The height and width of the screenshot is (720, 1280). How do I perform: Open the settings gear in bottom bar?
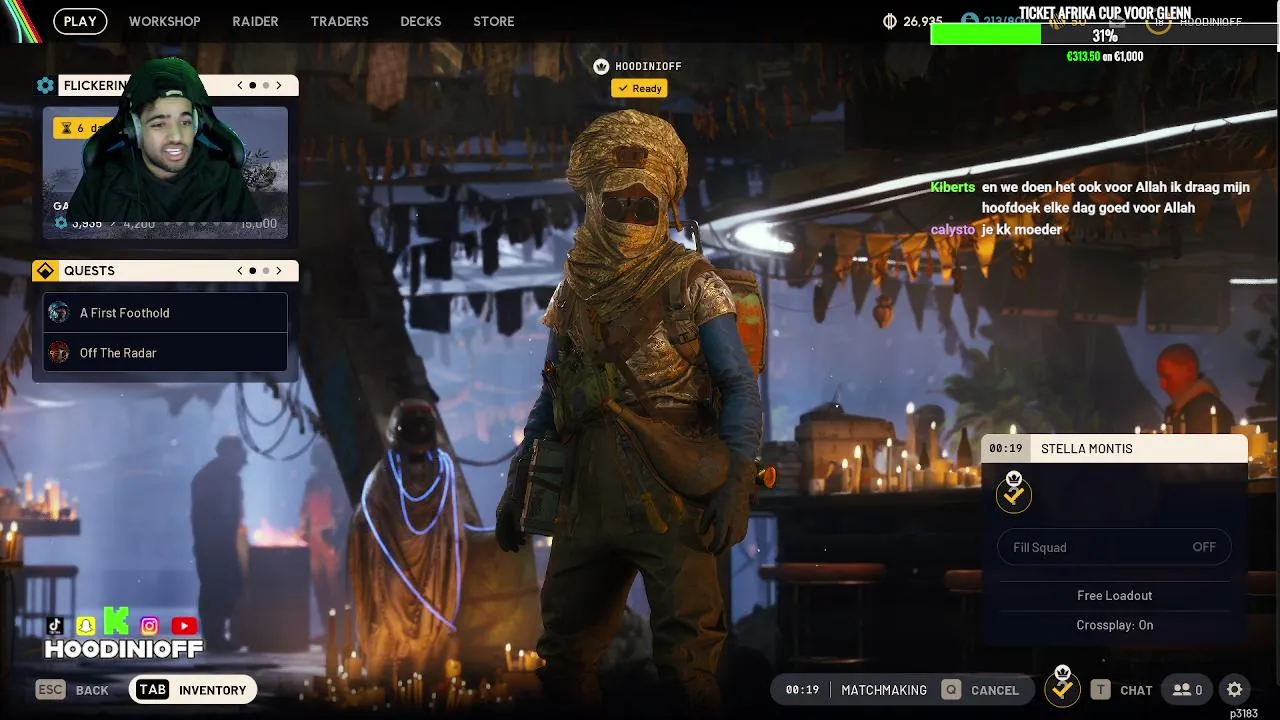click(x=1235, y=690)
